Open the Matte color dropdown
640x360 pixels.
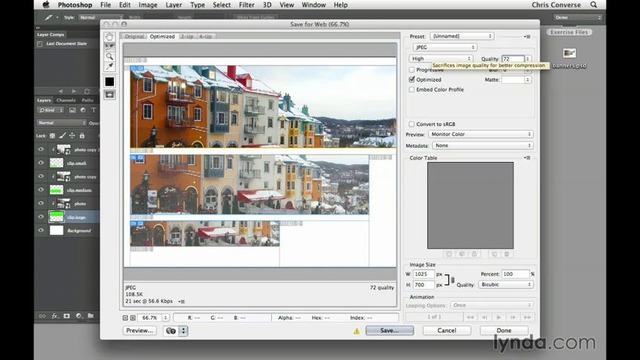pos(516,80)
